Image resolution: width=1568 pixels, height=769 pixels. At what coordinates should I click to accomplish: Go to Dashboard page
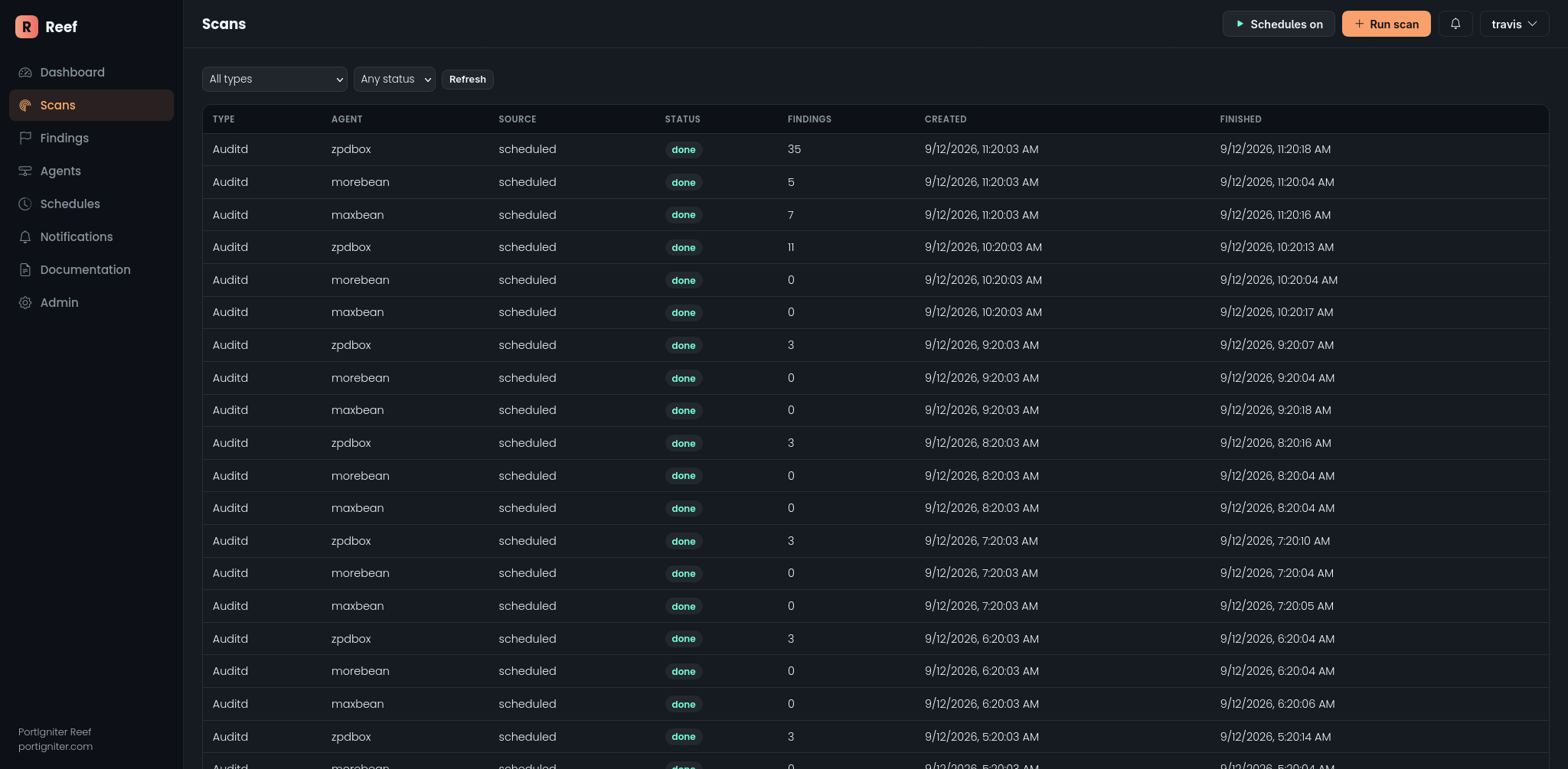[91, 73]
